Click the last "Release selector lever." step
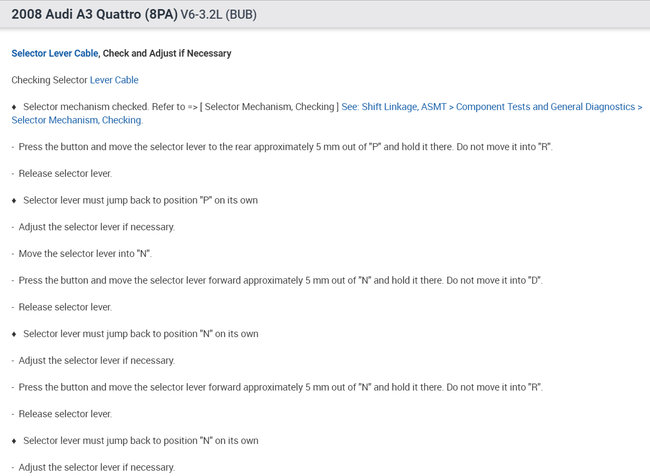The width and height of the screenshot is (650, 476). tap(68, 413)
